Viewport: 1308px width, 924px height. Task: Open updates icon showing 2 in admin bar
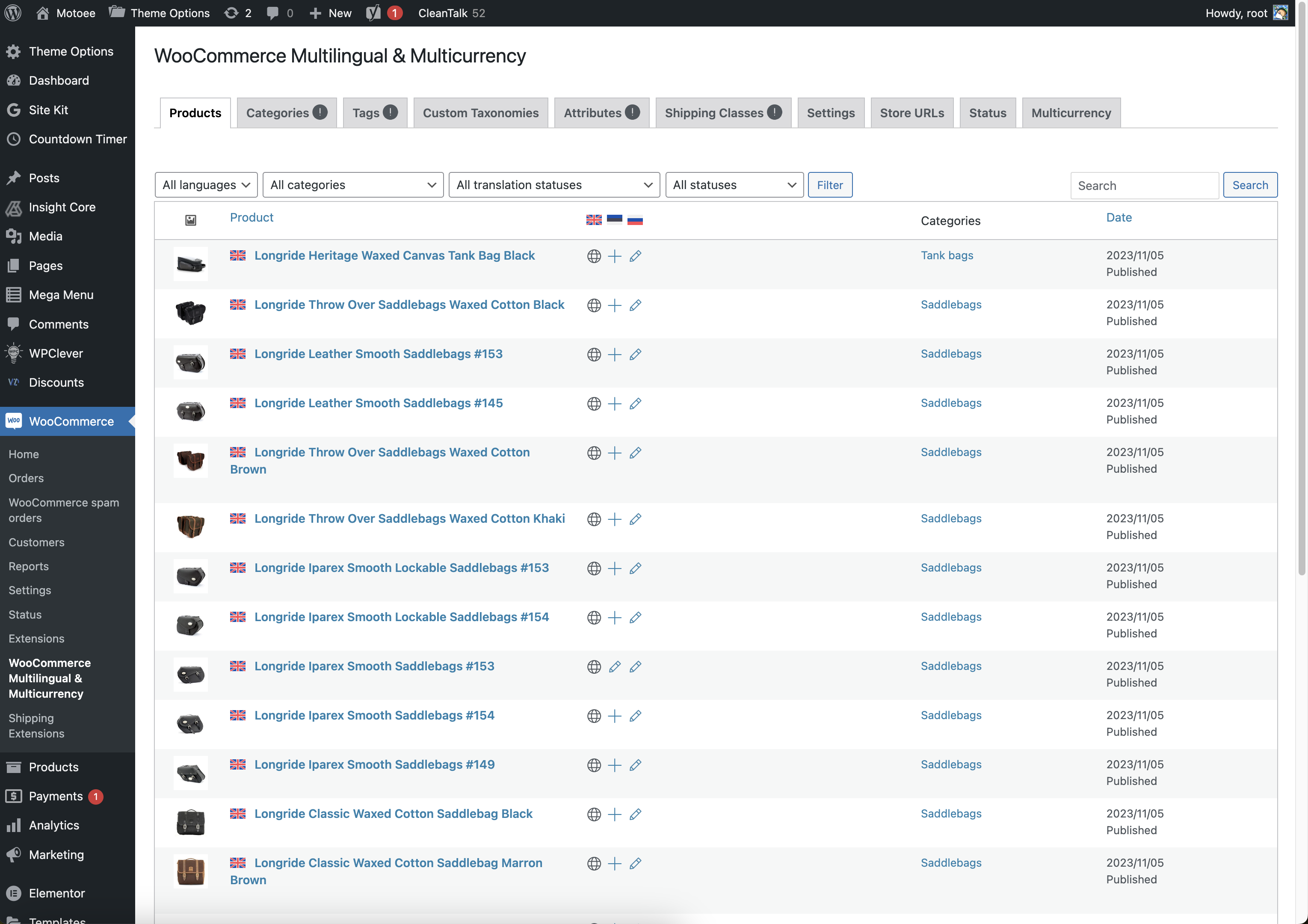(x=237, y=12)
